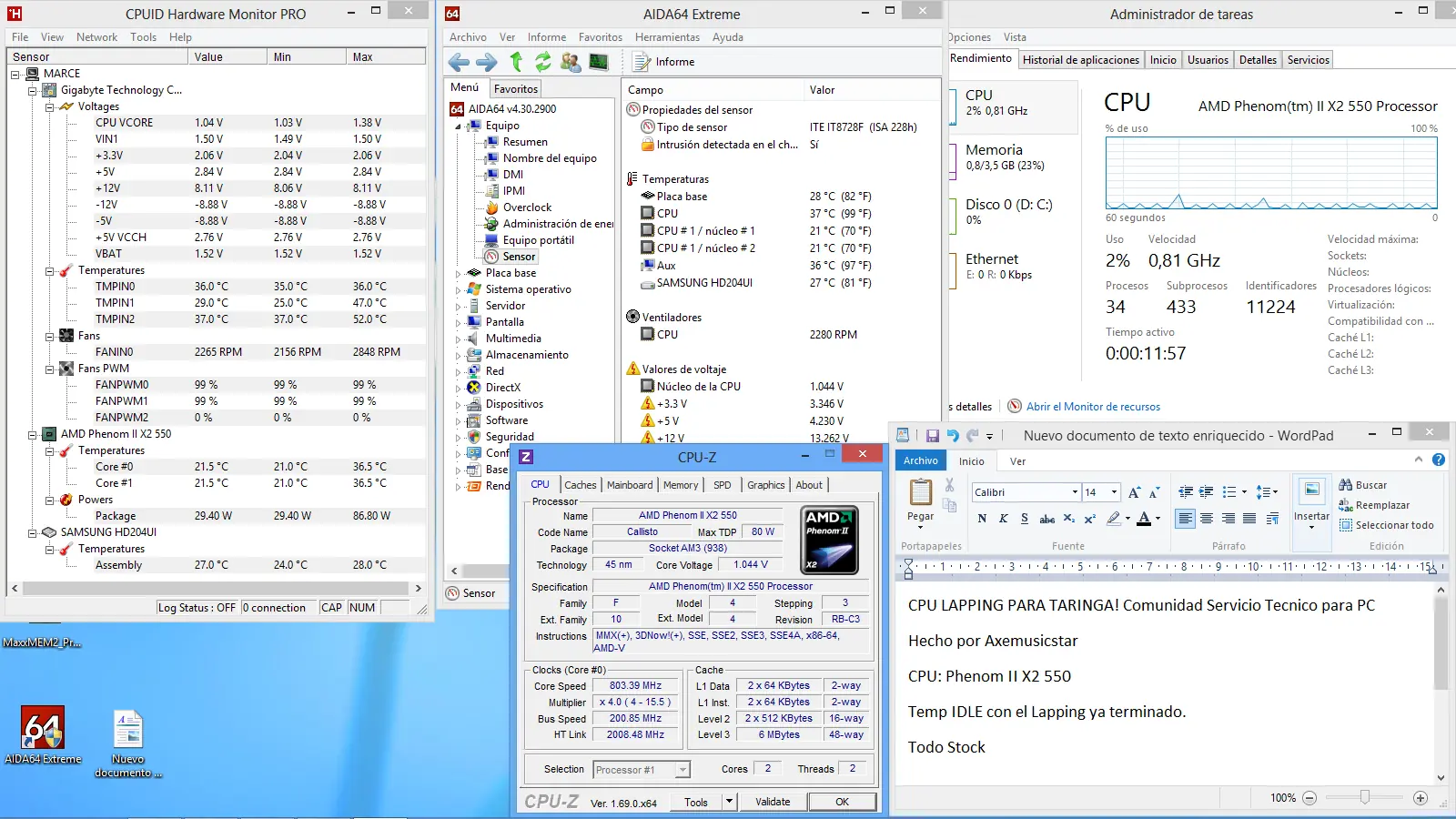Open the line spacing dropdown in WordPad

pos(1267,492)
